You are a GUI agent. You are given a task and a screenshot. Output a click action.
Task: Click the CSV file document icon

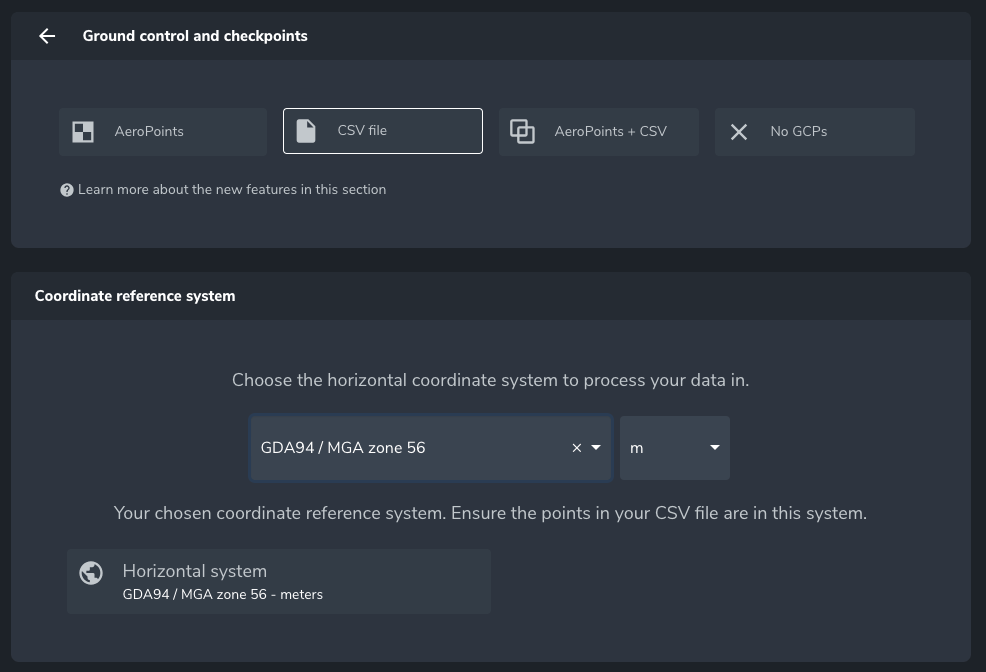click(x=306, y=131)
